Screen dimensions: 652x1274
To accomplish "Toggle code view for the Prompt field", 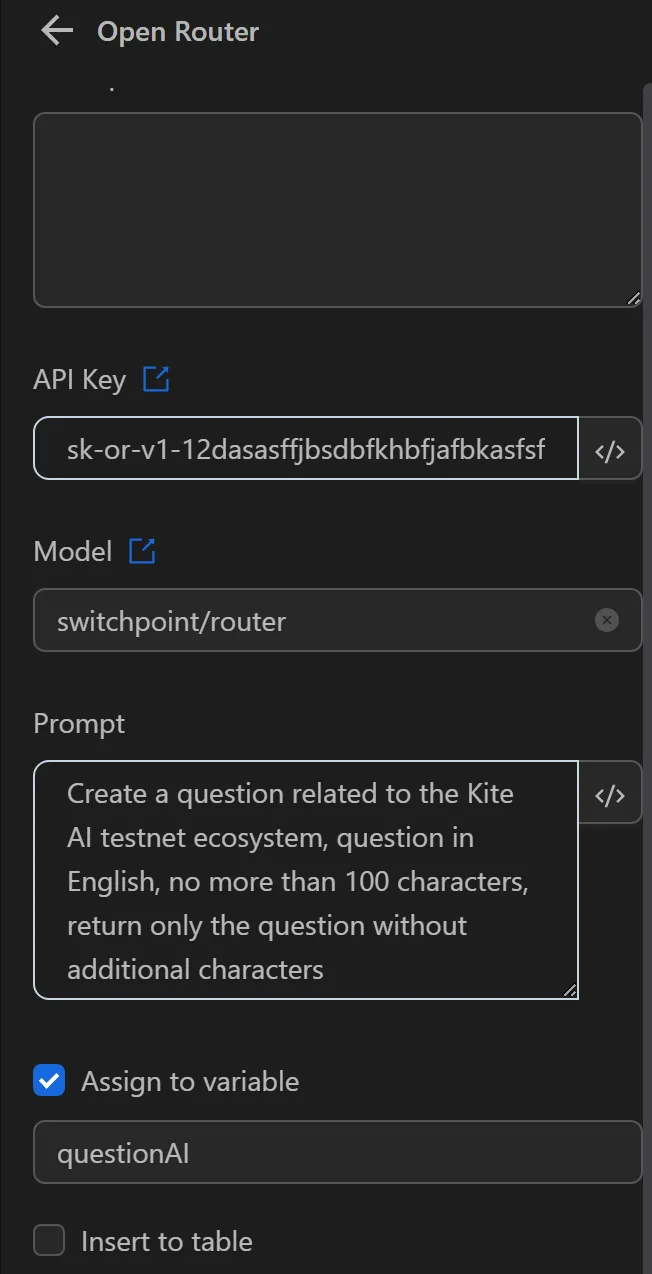I will tap(610, 793).
